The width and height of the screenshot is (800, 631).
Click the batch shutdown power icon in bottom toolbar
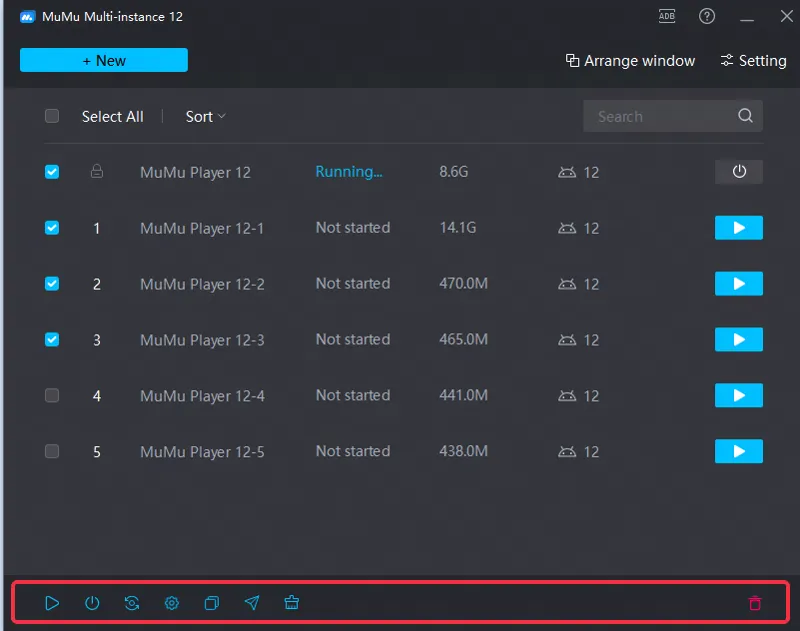click(92, 603)
